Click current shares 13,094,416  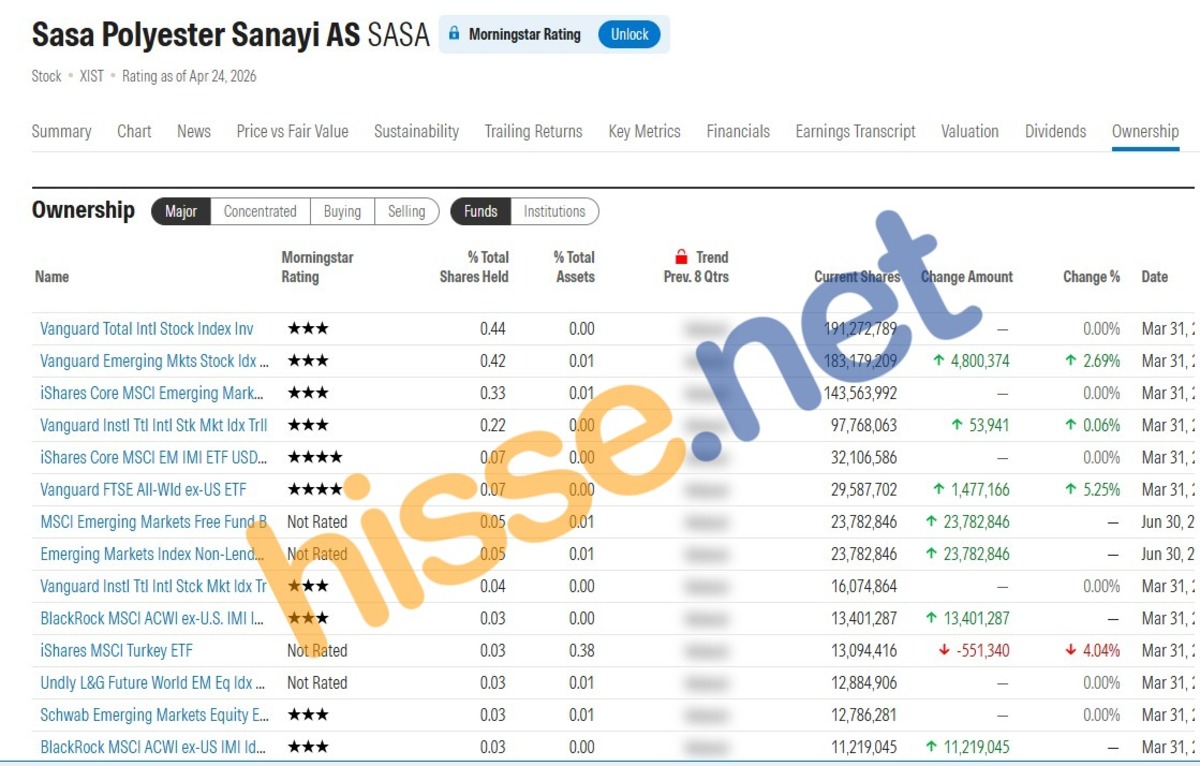pos(861,650)
